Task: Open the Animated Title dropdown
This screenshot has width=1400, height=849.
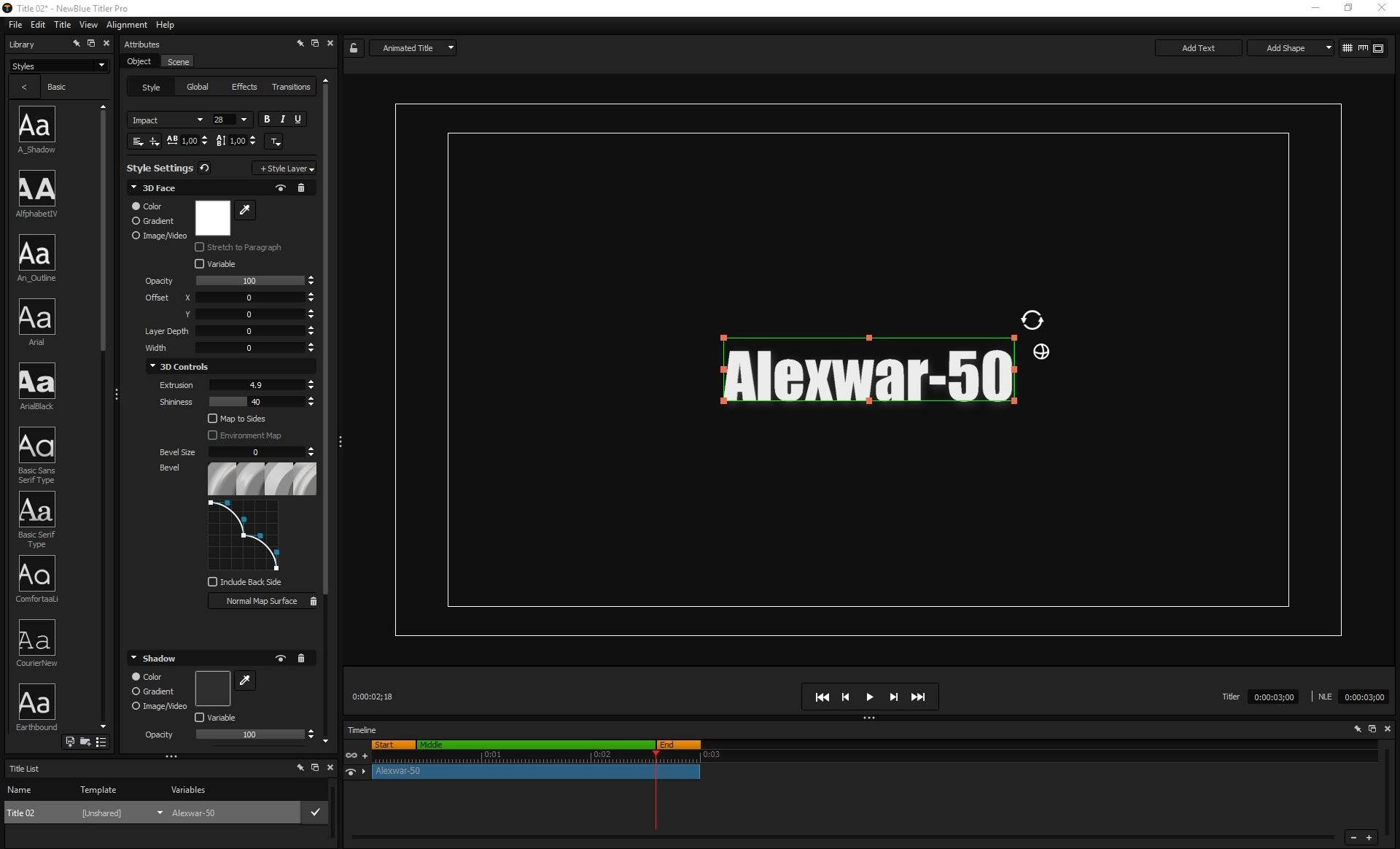Action: [413, 48]
